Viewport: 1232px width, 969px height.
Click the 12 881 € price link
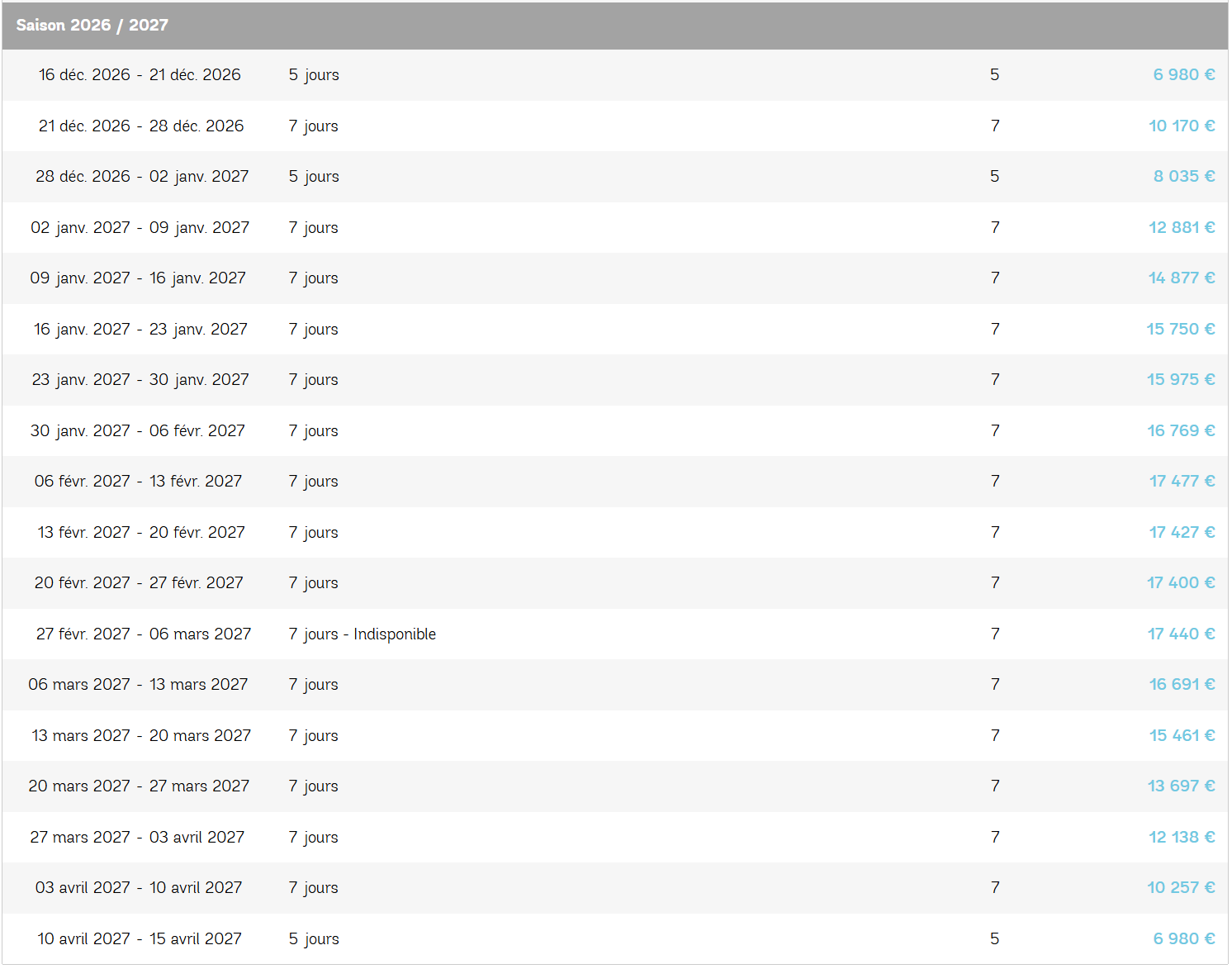coord(1182,228)
